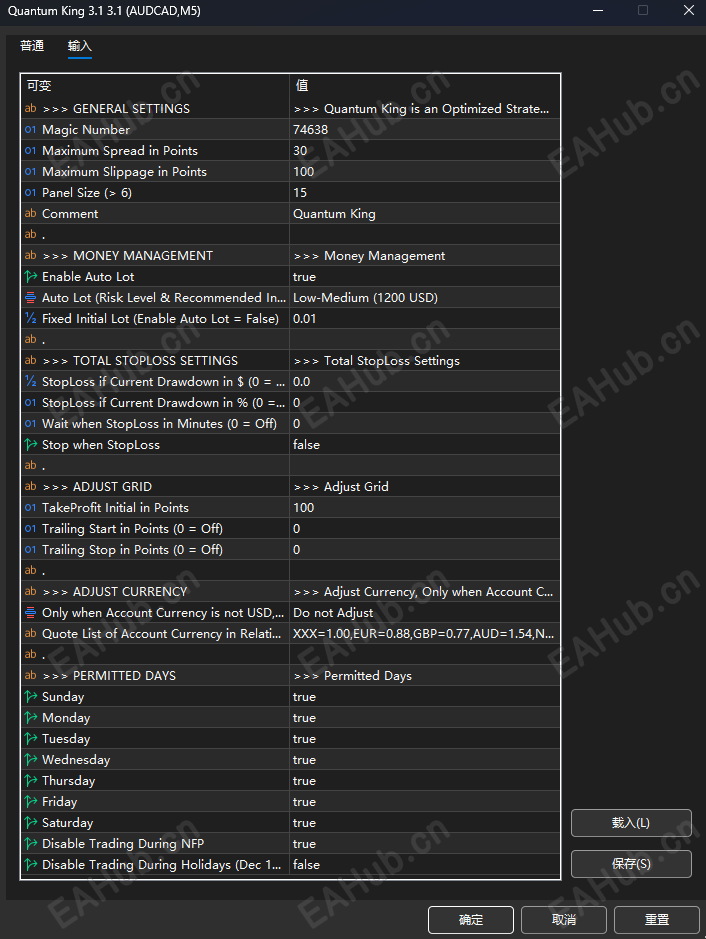Toggle the Wednesday true value

pyautogui.click(x=425, y=759)
